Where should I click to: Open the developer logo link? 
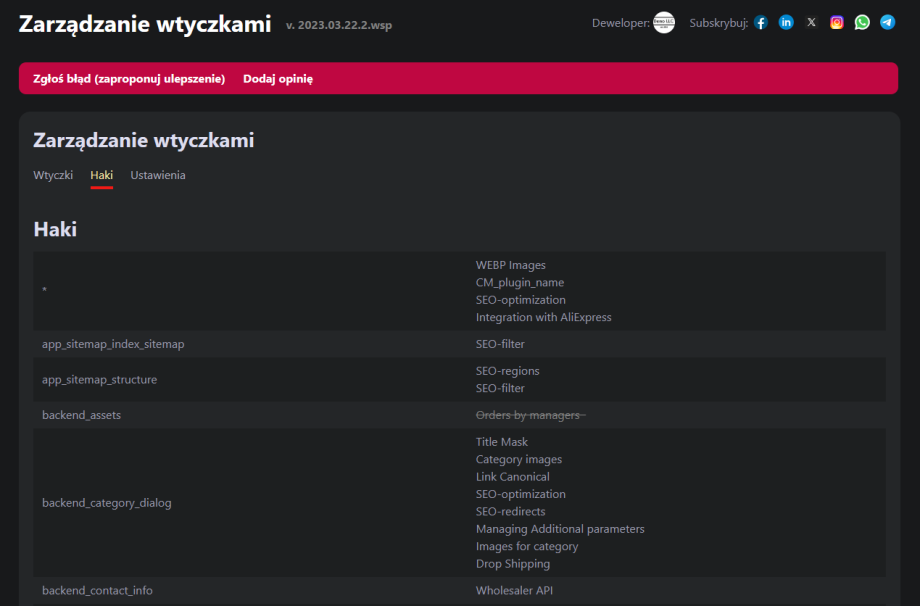click(x=664, y=23)
